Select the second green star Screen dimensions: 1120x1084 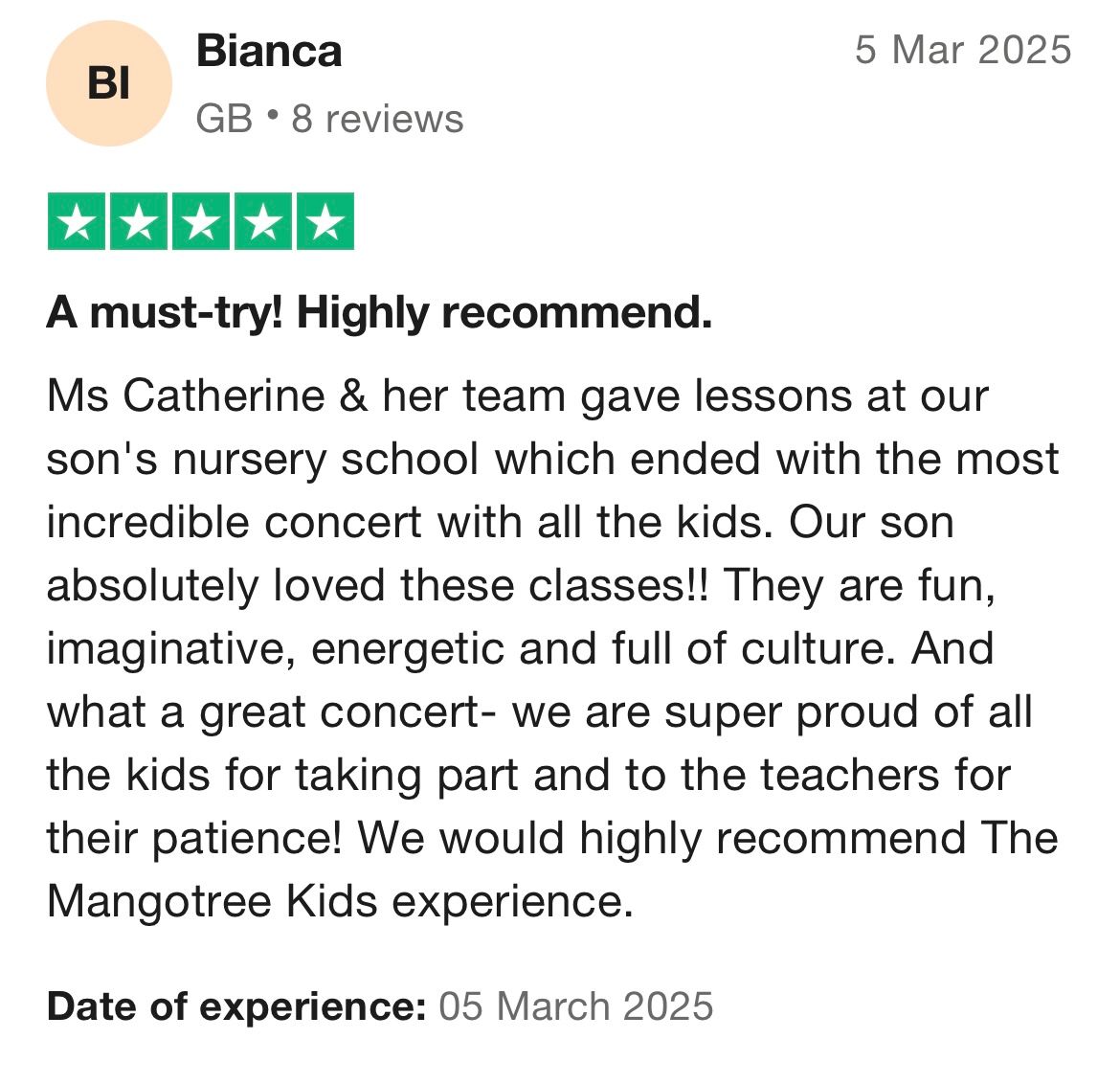click(139, 221)
